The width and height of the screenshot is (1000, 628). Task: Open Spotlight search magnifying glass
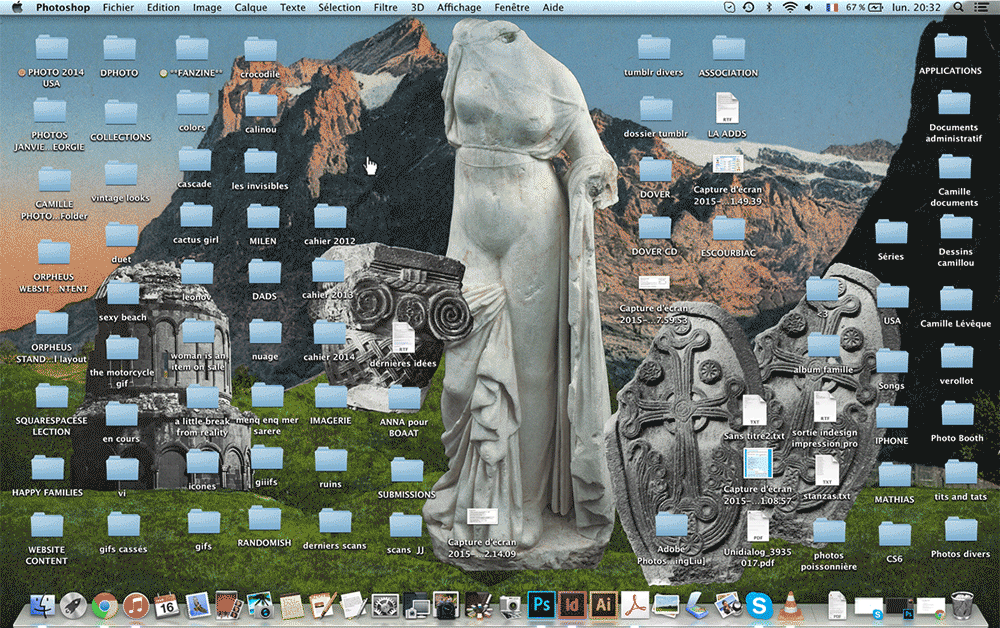point(957,7)
